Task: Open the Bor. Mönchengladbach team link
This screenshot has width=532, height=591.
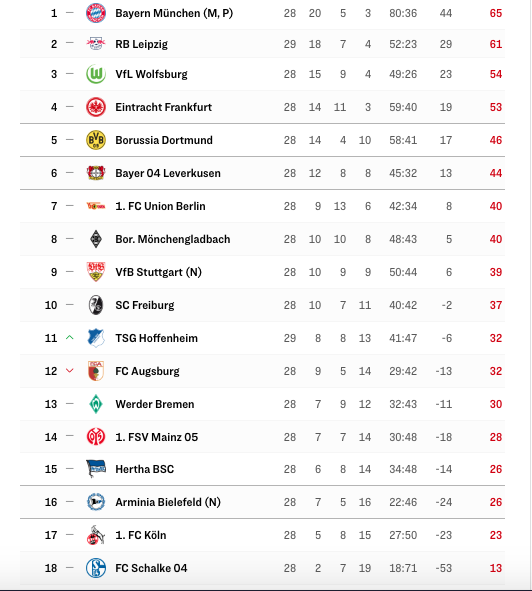Action: [x=173, y=239]
